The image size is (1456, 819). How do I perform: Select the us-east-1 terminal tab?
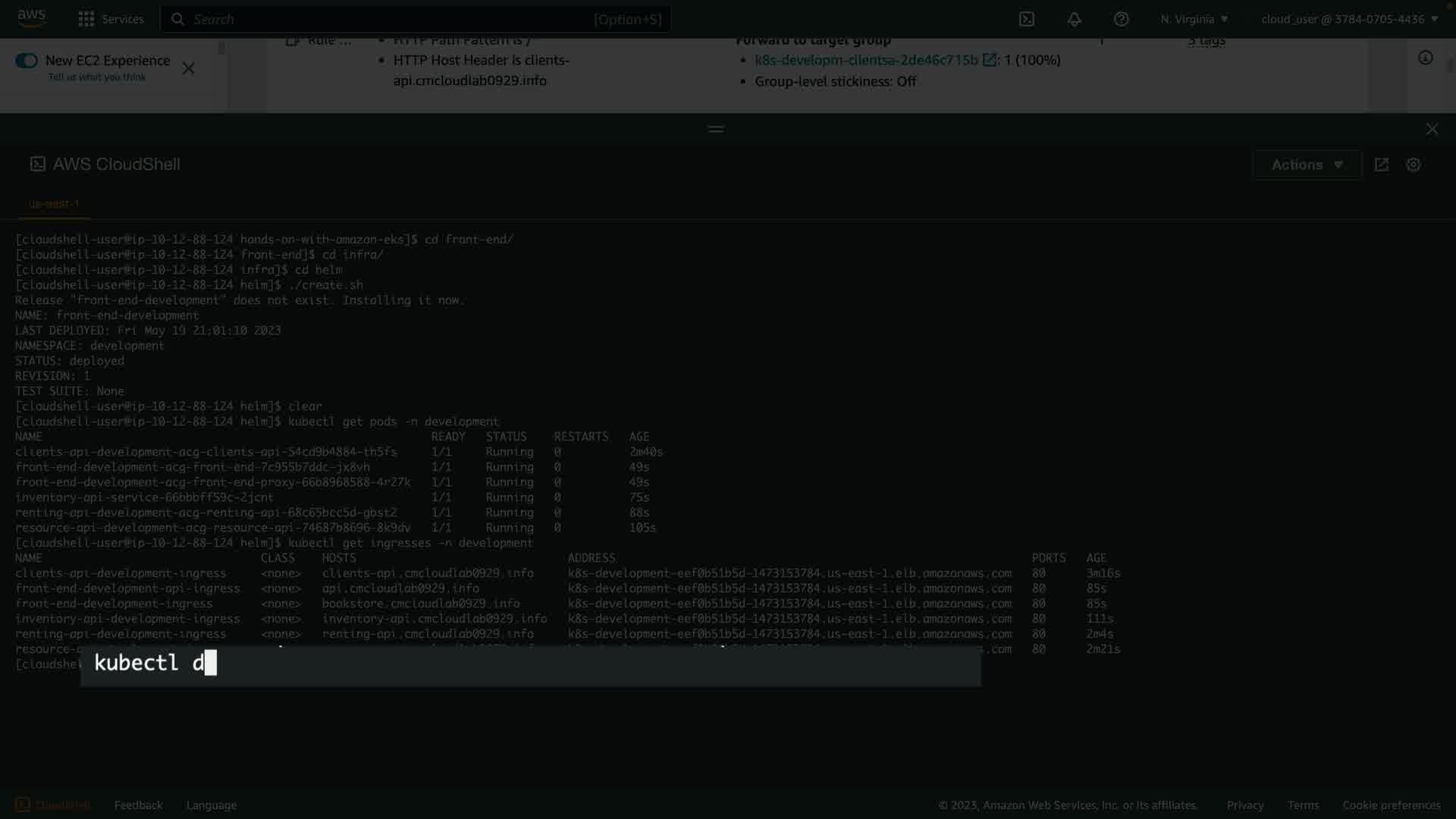(54, 203)
